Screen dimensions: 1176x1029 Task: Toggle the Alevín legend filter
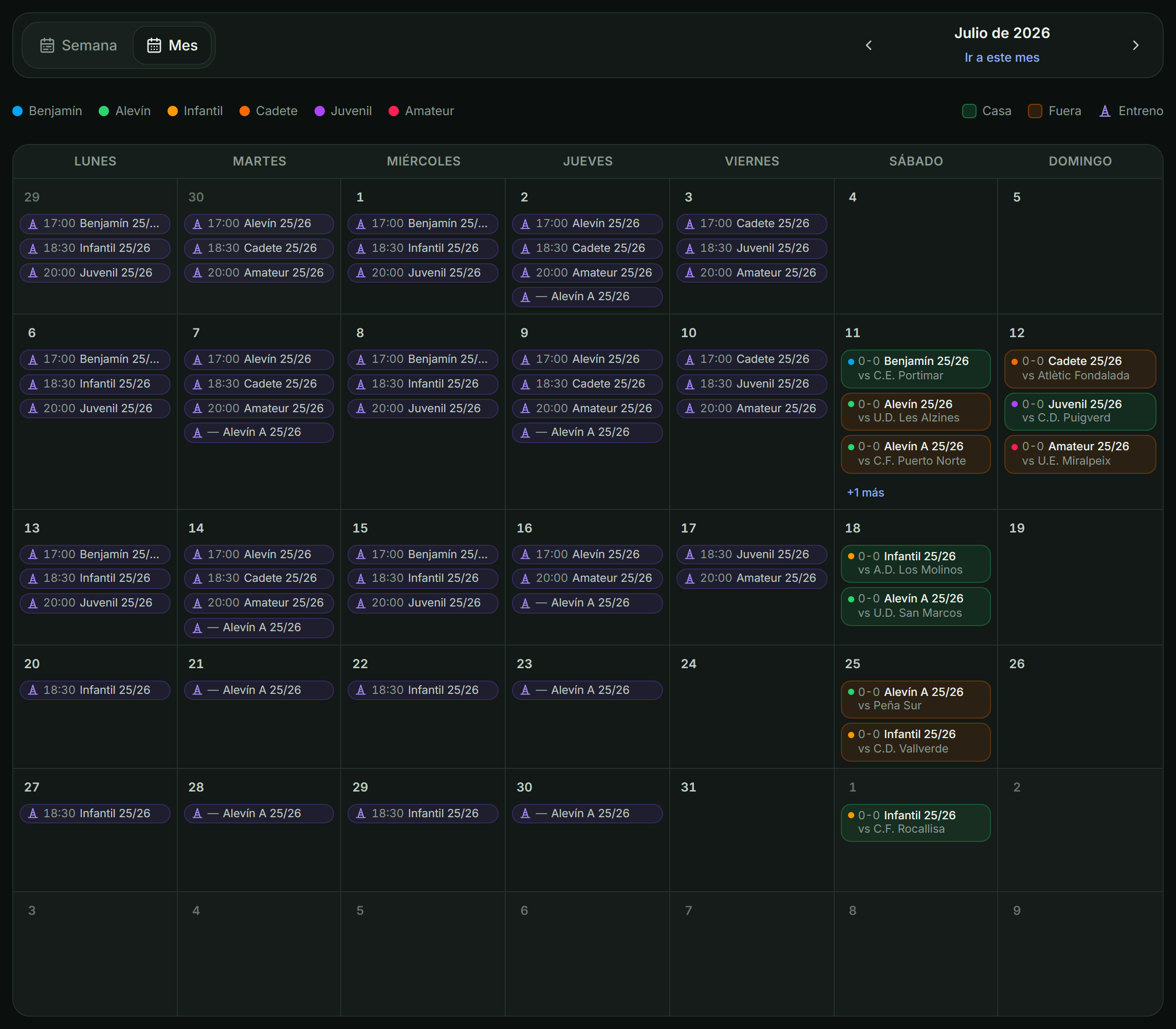pos(124,111)
